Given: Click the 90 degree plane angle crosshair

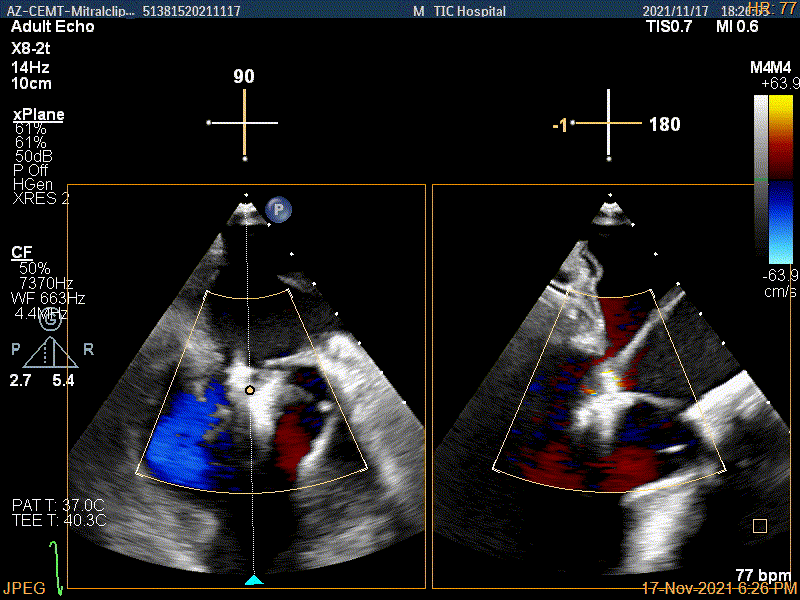Looking at the screenshot, I should 244,122.
